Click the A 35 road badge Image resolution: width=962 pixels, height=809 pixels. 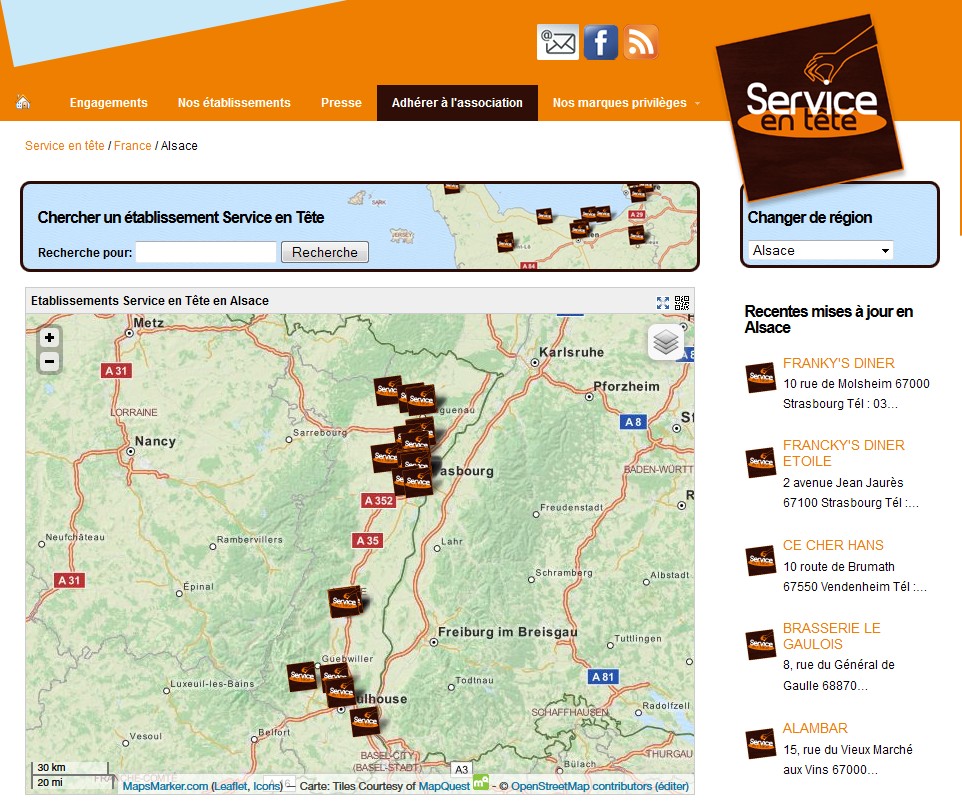tap(368, 540)
